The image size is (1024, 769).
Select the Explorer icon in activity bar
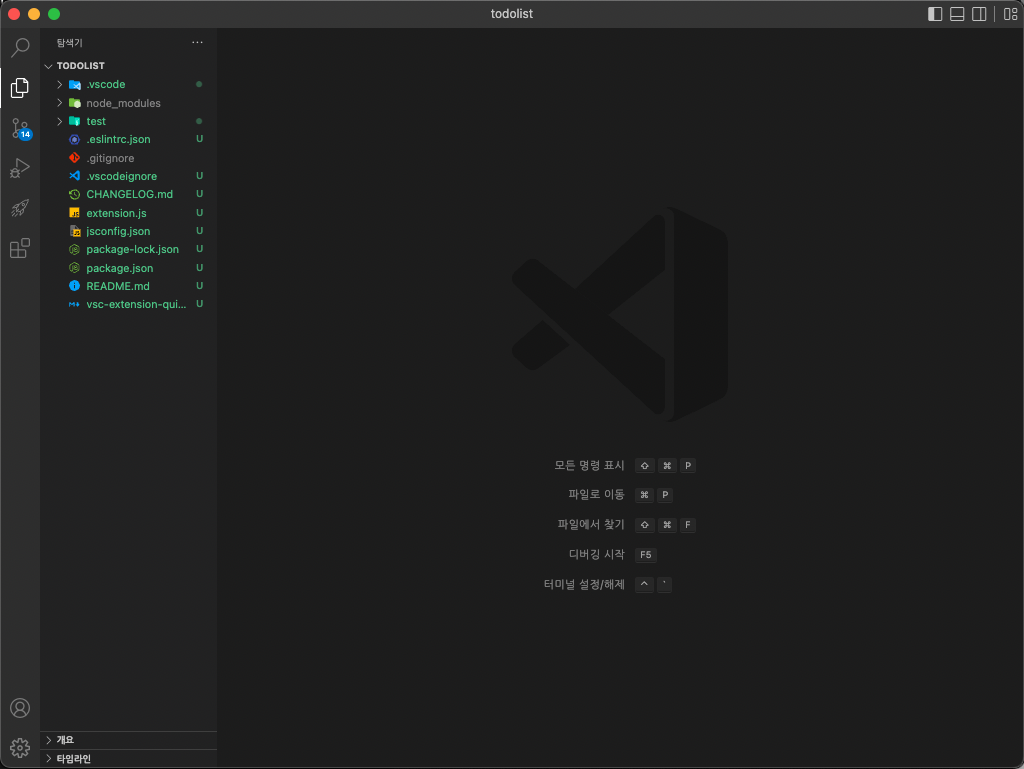tap(20, 87)
